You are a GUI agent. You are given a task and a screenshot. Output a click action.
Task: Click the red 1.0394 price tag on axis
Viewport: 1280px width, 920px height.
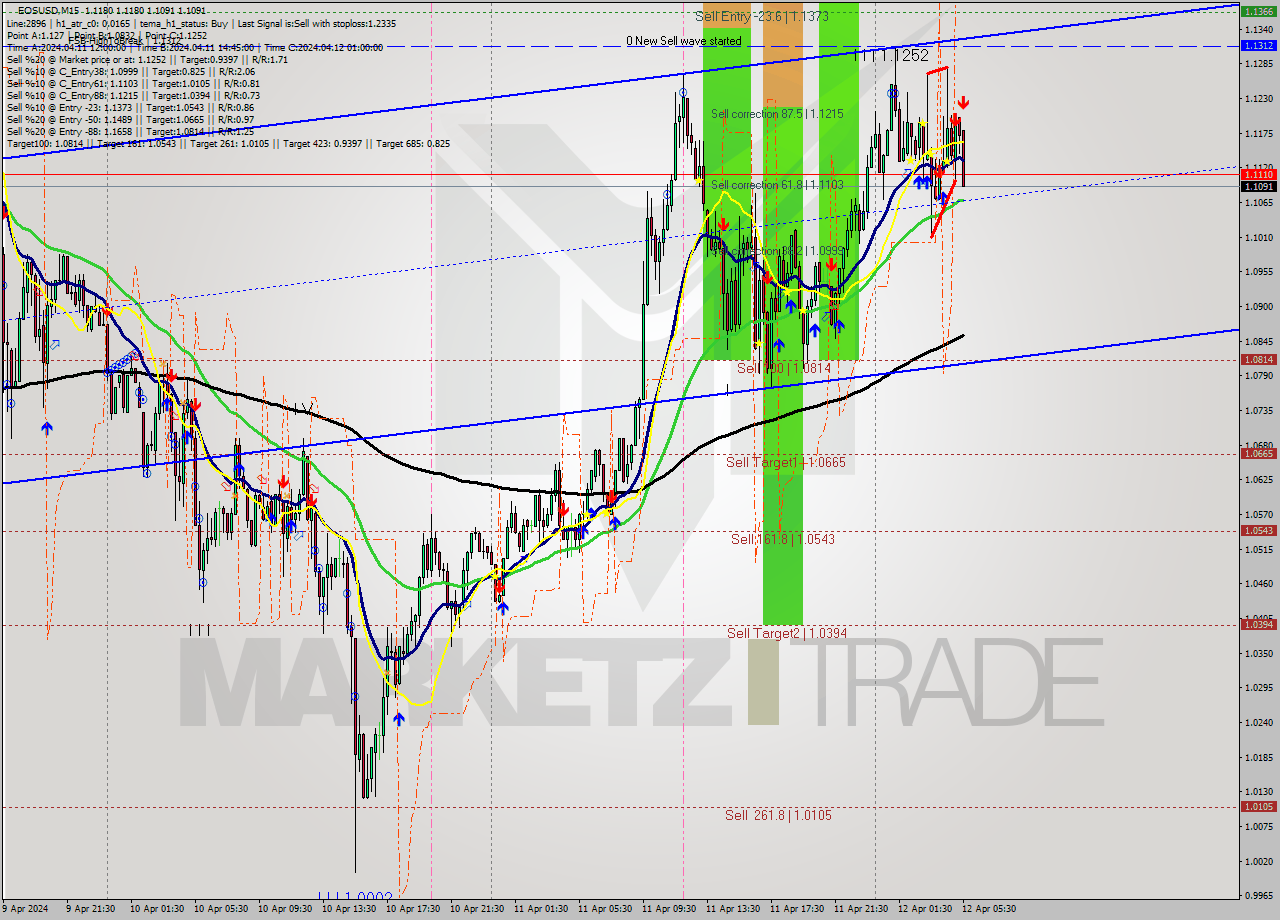(x=1257, y=625)
